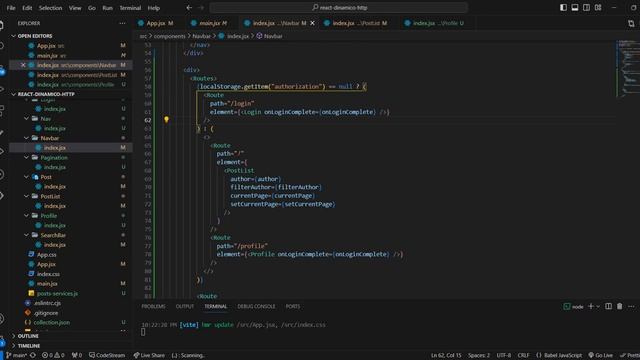
Task: Switch to the App.jsx editor tab
Action: [156, 23]
